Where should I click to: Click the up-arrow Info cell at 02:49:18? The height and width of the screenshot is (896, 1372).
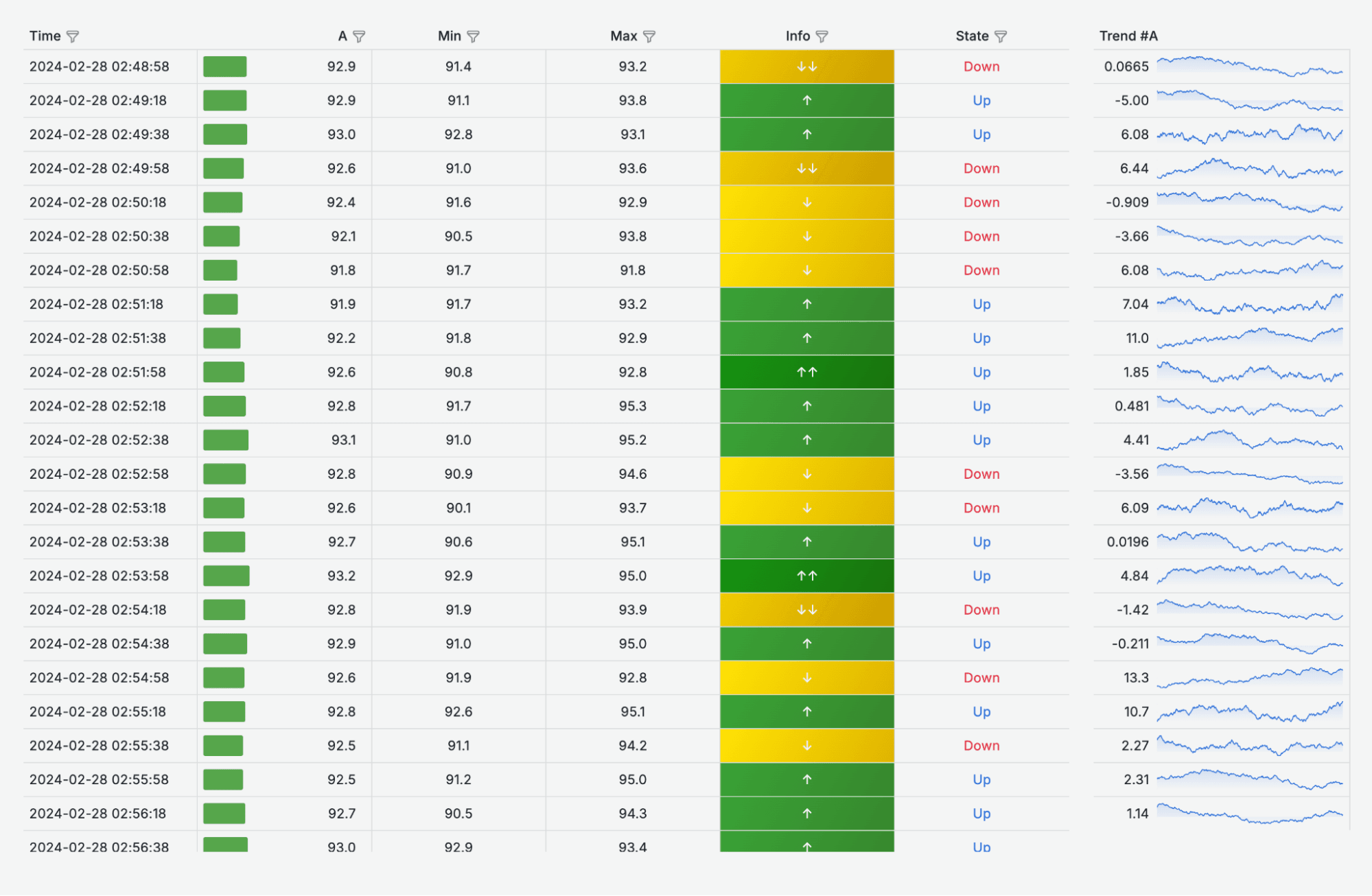click(806, 100)
